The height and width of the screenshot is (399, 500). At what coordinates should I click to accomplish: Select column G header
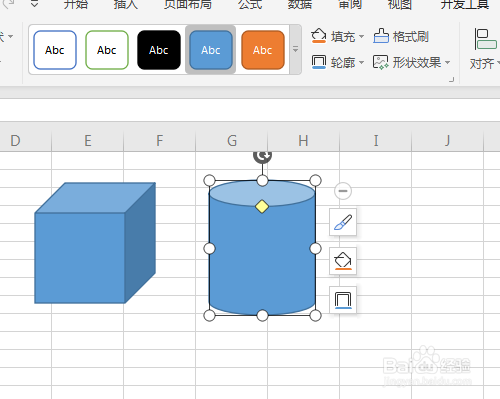pos(232,141)
